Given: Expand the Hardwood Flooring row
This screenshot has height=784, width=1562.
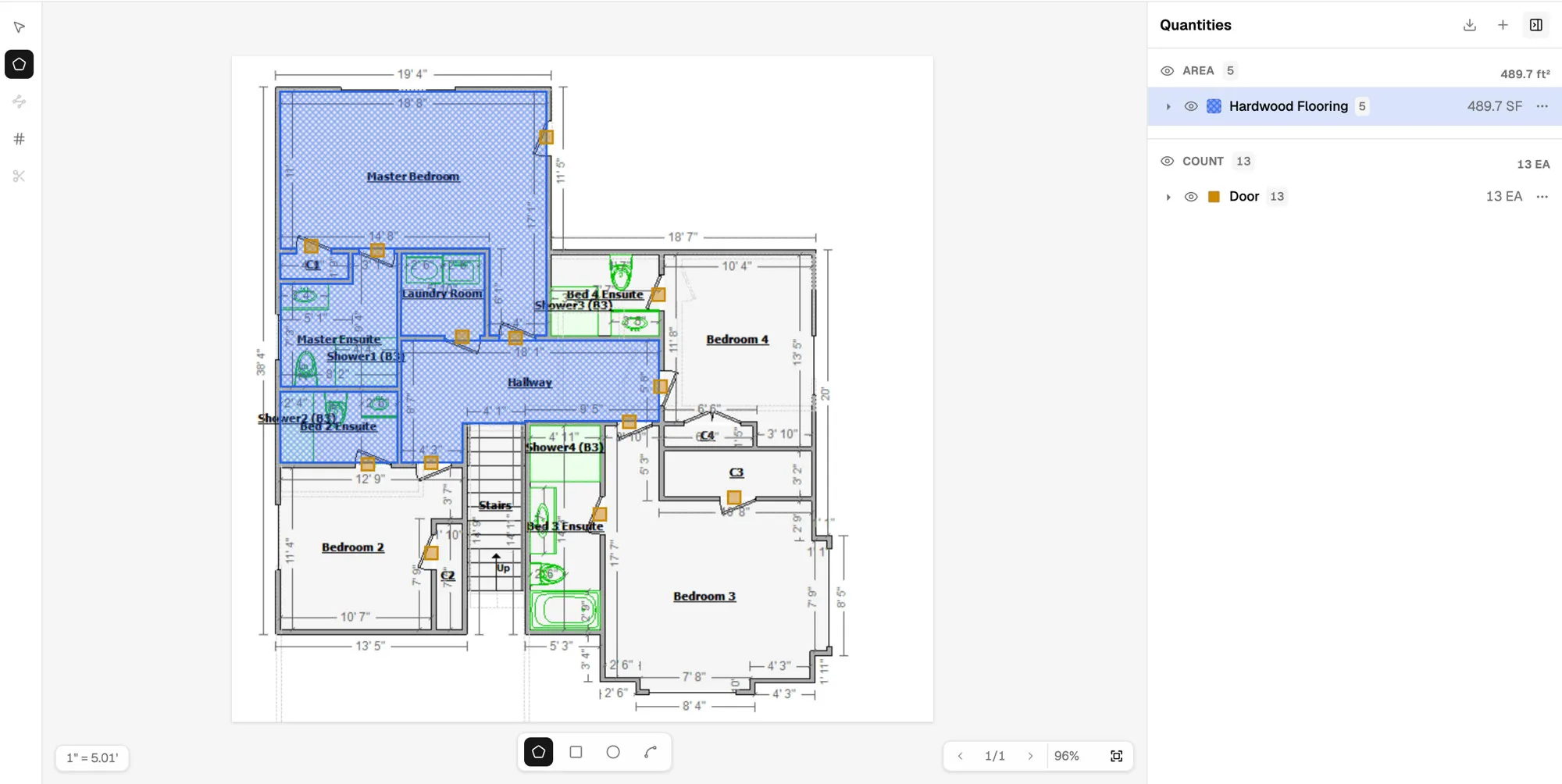Looking at the screenshot, I should [1168, 107].
